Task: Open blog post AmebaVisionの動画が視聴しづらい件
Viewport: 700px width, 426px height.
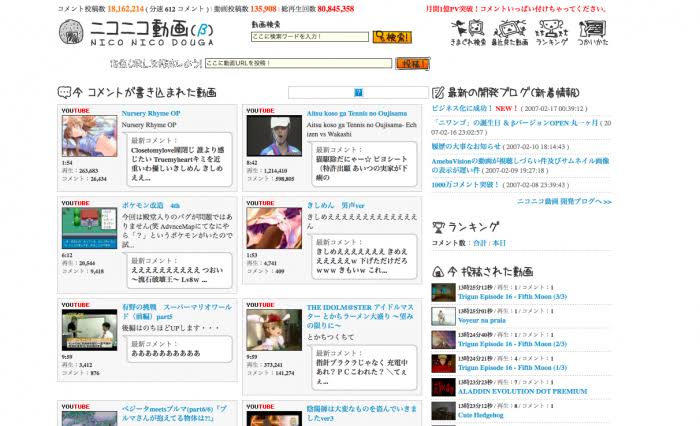Action: pos(520,165)
